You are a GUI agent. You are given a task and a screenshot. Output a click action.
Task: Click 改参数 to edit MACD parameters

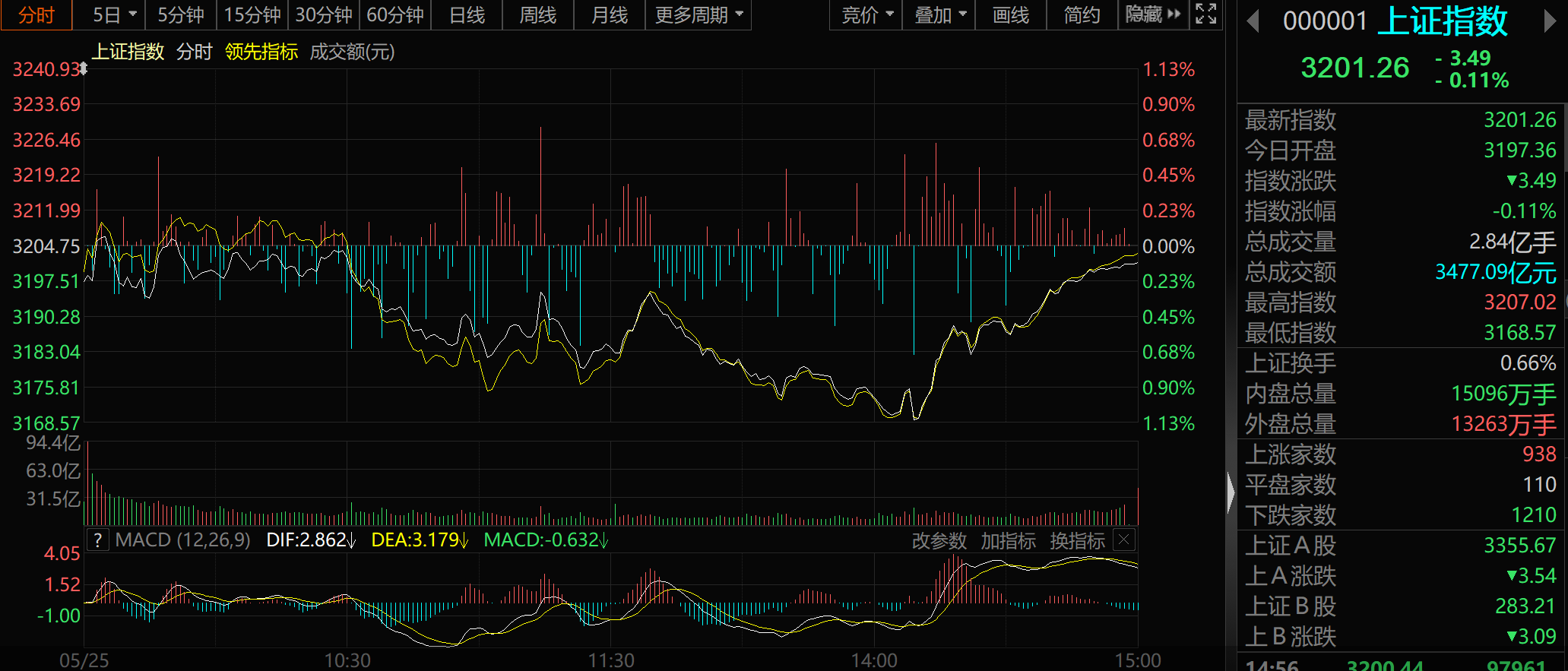coord(939,541)
